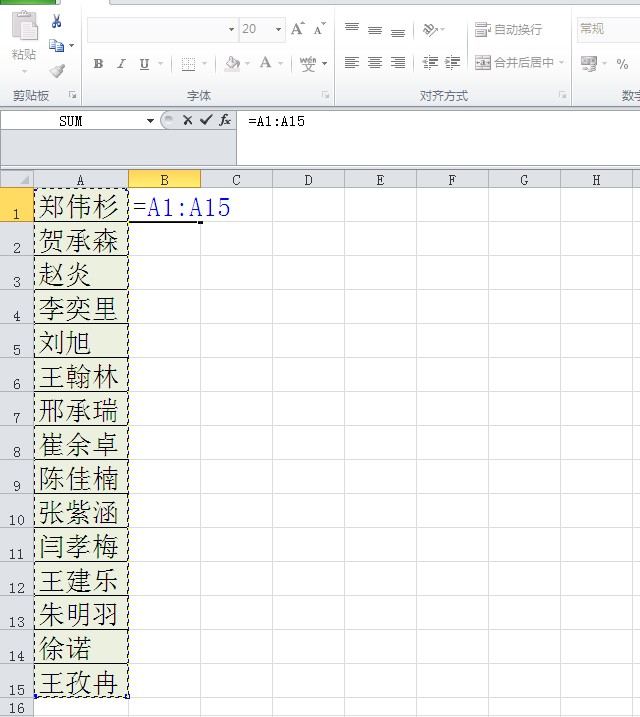Image resolution: width=640 pixels, height=717 pixels.
Task: Click the increase indent icon
Action: point(453,62)
